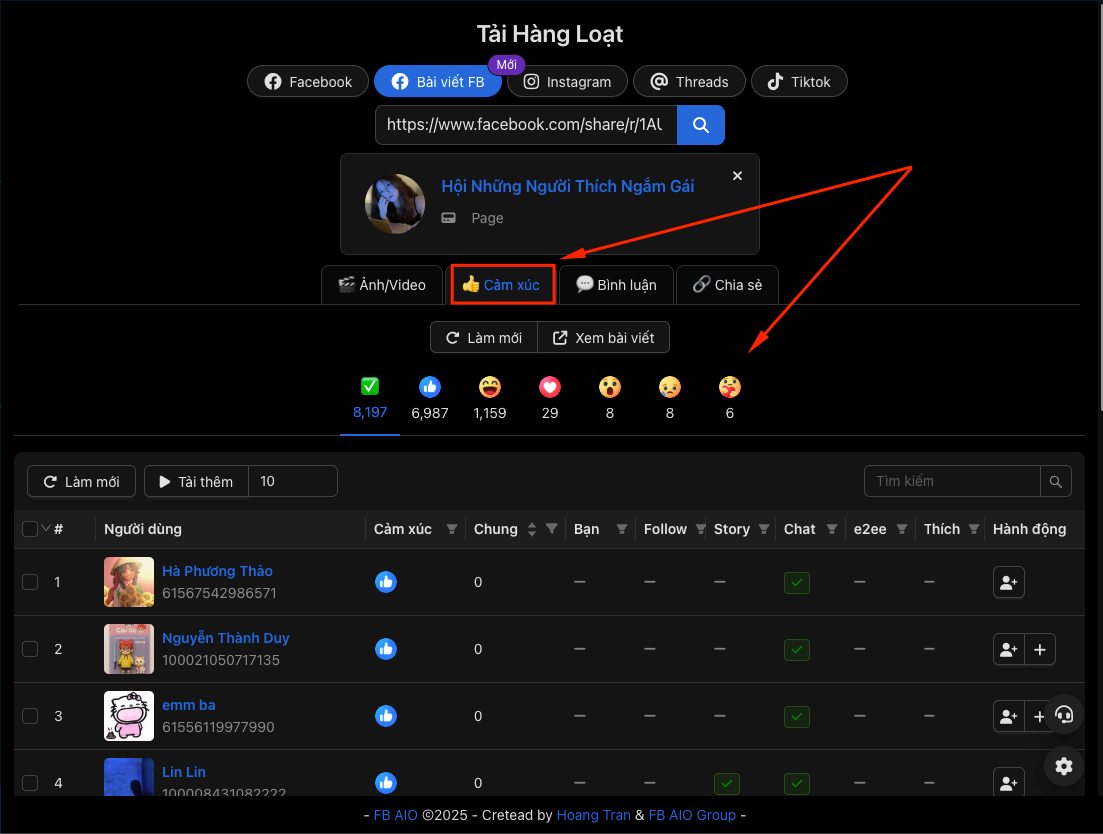Open Nguyễn Thành Duy profile link
The image size is (1103, 834).
click(226, 638)
